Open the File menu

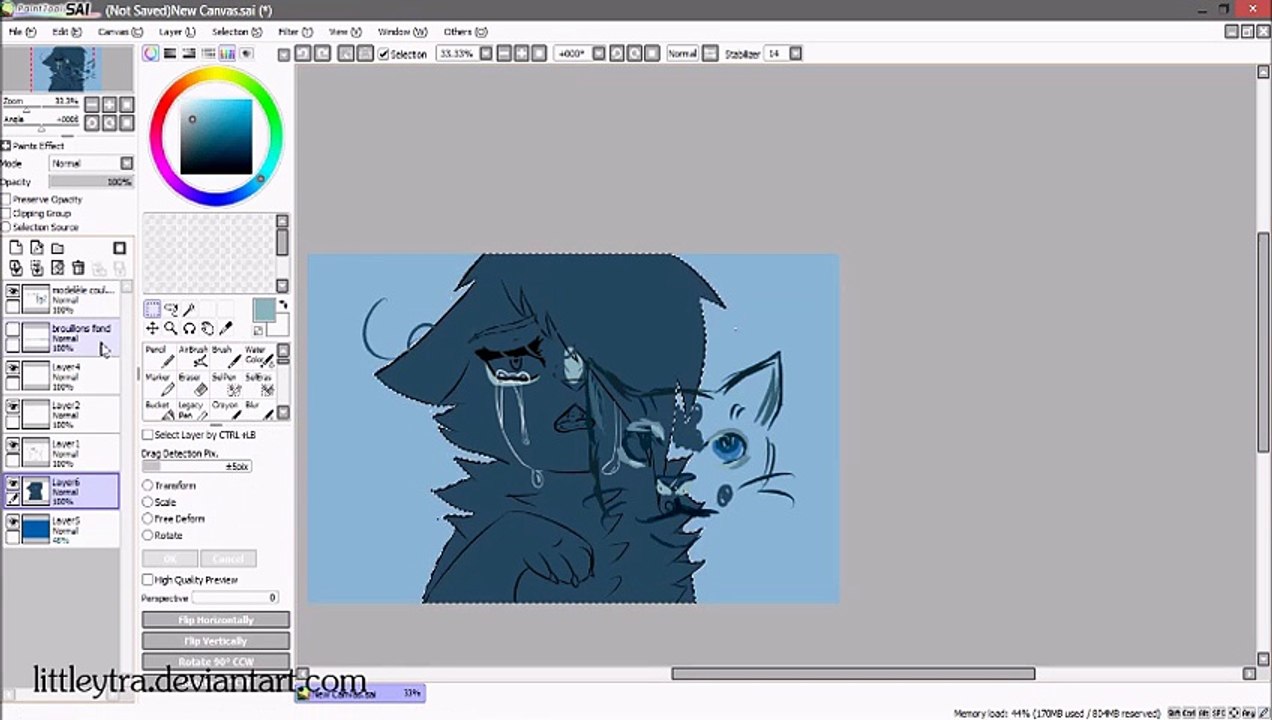22,32
